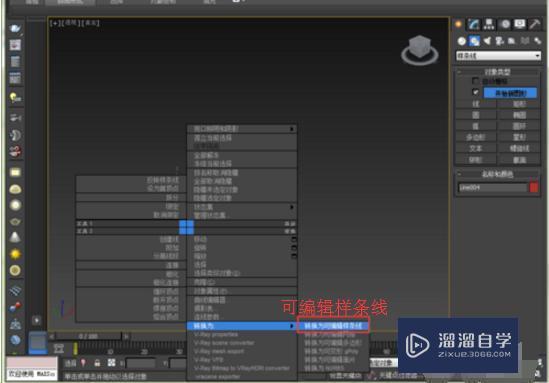
Task: Choose 转换为 in the quad menu
Action: click(x=242, y=326)
